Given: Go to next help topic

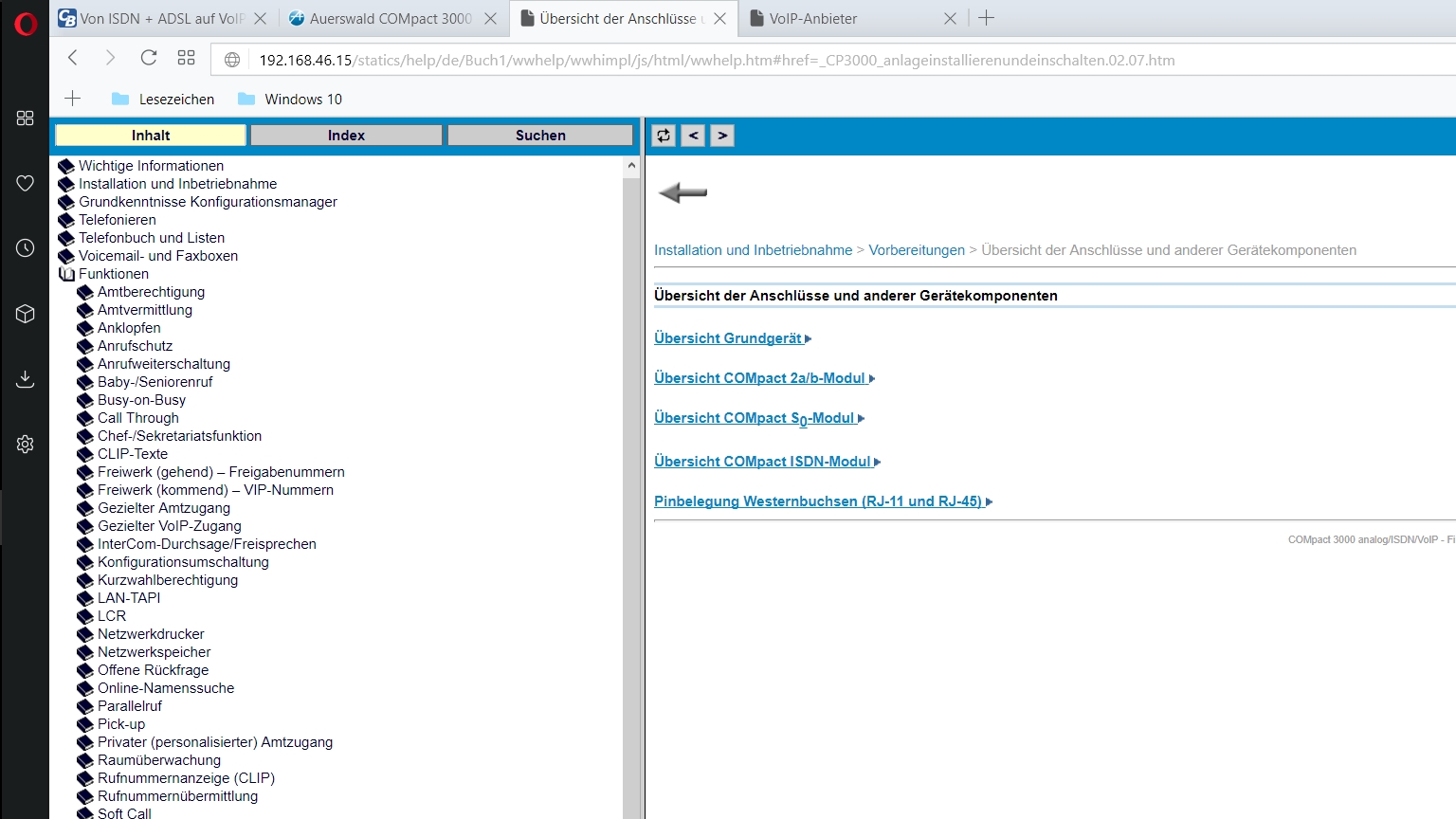Looking at the screenshot, I should [722, 136].
